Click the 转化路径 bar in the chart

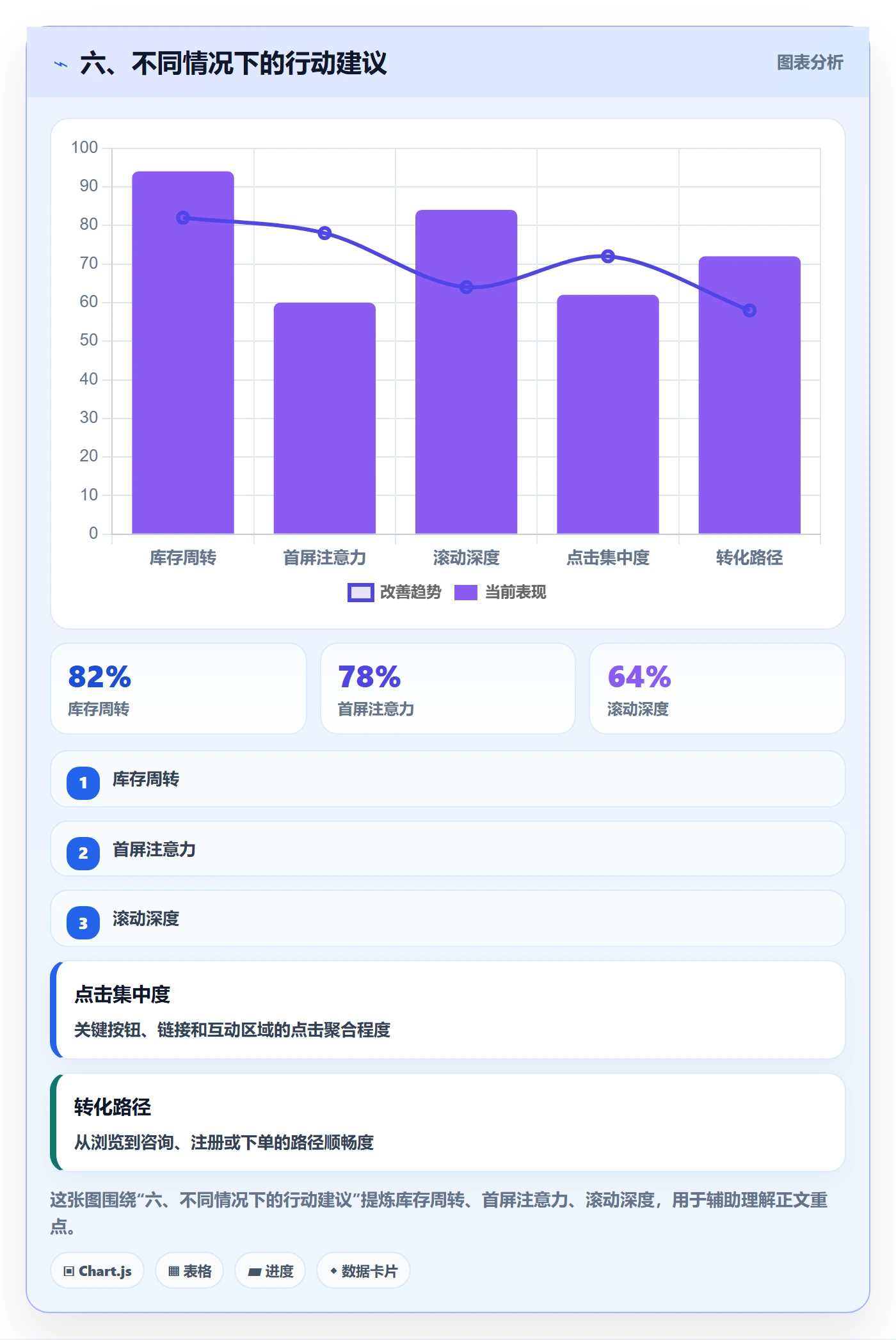coord(749,395)
